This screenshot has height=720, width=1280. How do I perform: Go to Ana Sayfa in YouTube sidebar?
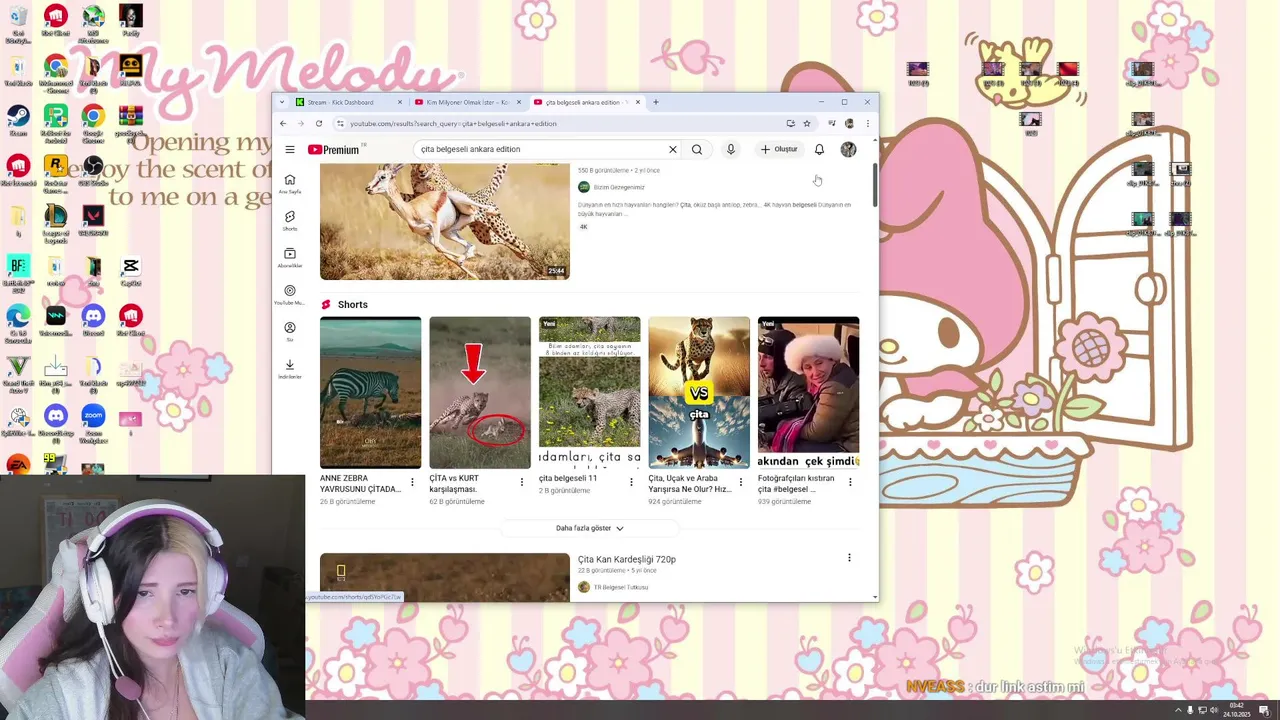290,184
